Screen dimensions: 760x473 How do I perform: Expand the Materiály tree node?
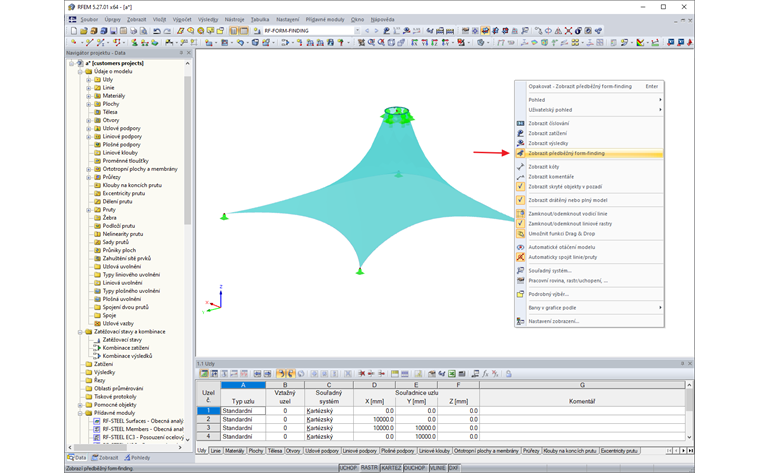coord(89,96)
